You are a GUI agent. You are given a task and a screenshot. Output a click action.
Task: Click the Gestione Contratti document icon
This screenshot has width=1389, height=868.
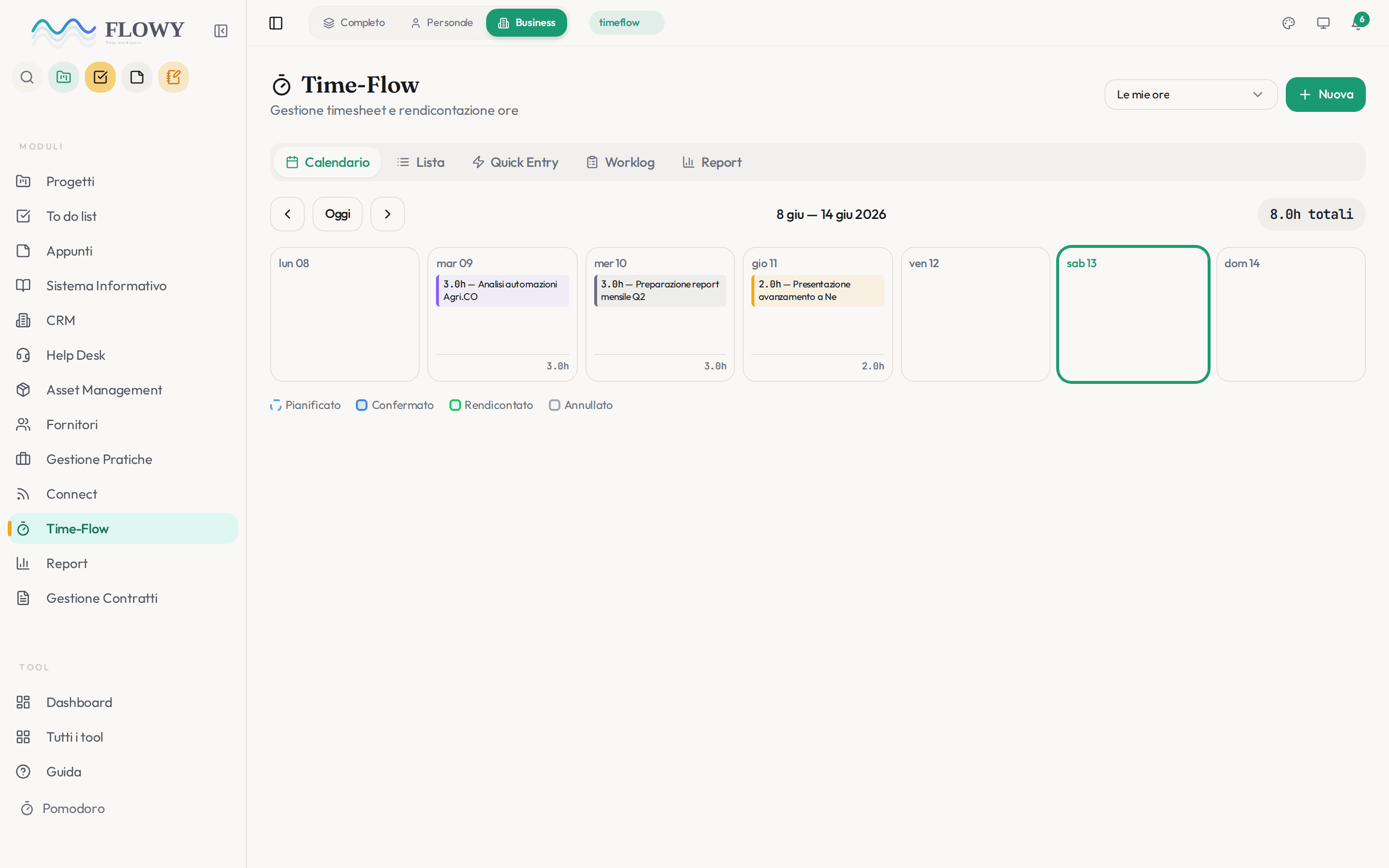(23, 598)
